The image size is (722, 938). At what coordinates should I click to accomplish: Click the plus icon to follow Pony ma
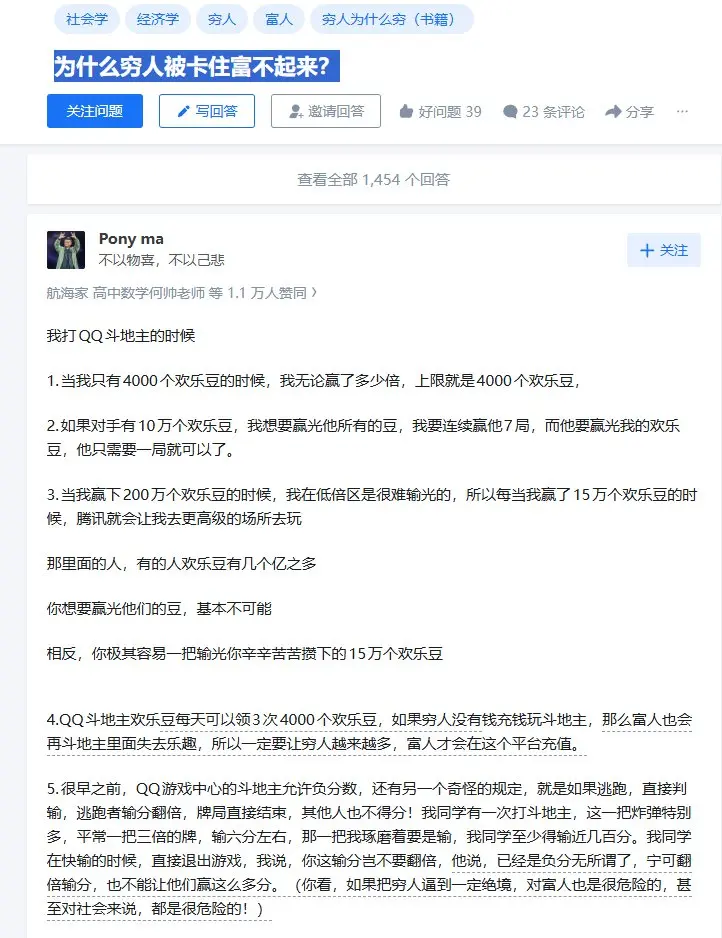click(647, 250)
